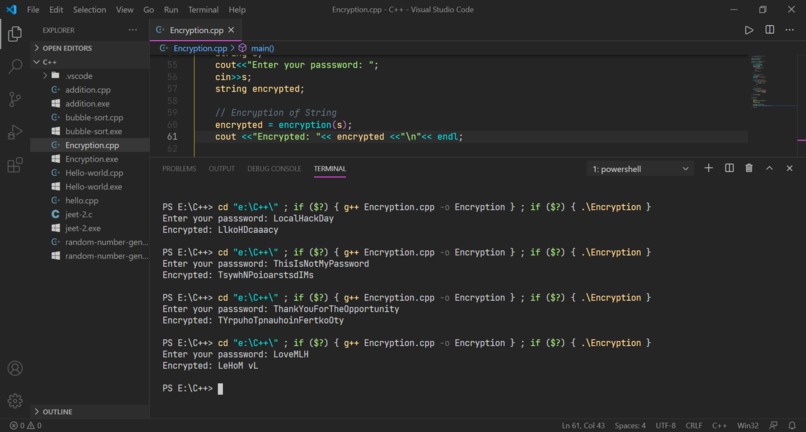
Task: Open the Edit menu
Action: pyautogui.click(x=56, y=10)
